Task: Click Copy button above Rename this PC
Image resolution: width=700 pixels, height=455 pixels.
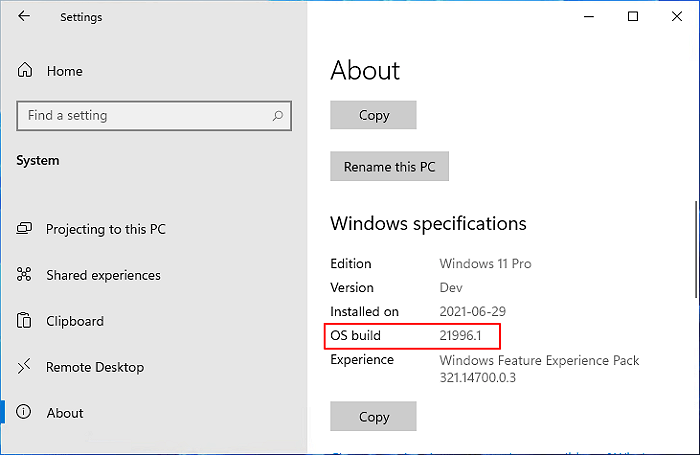Action: coord(373,115)
